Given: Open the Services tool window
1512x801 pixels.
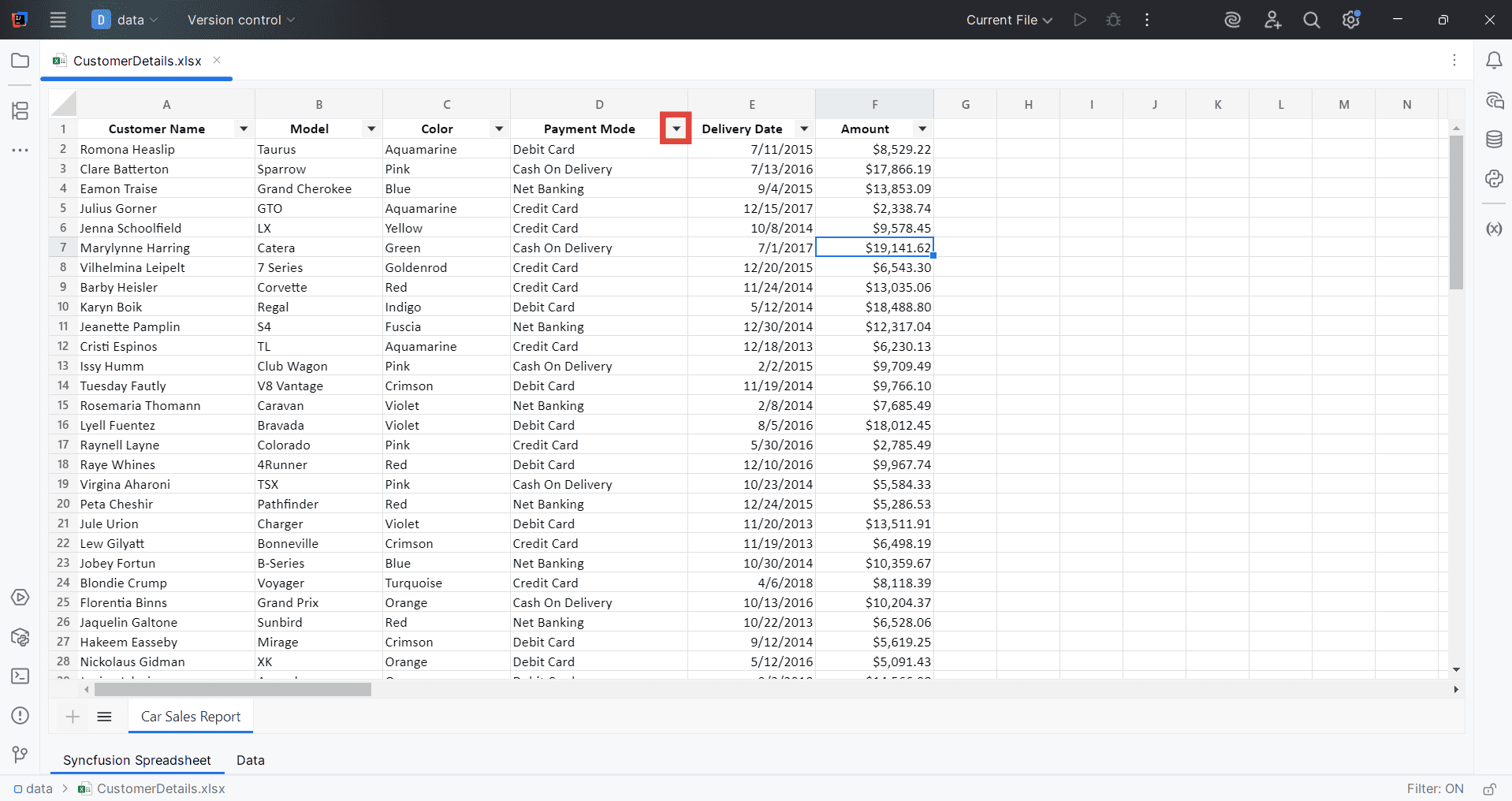Looking at the screenshot, I should [x=20, y=598].
